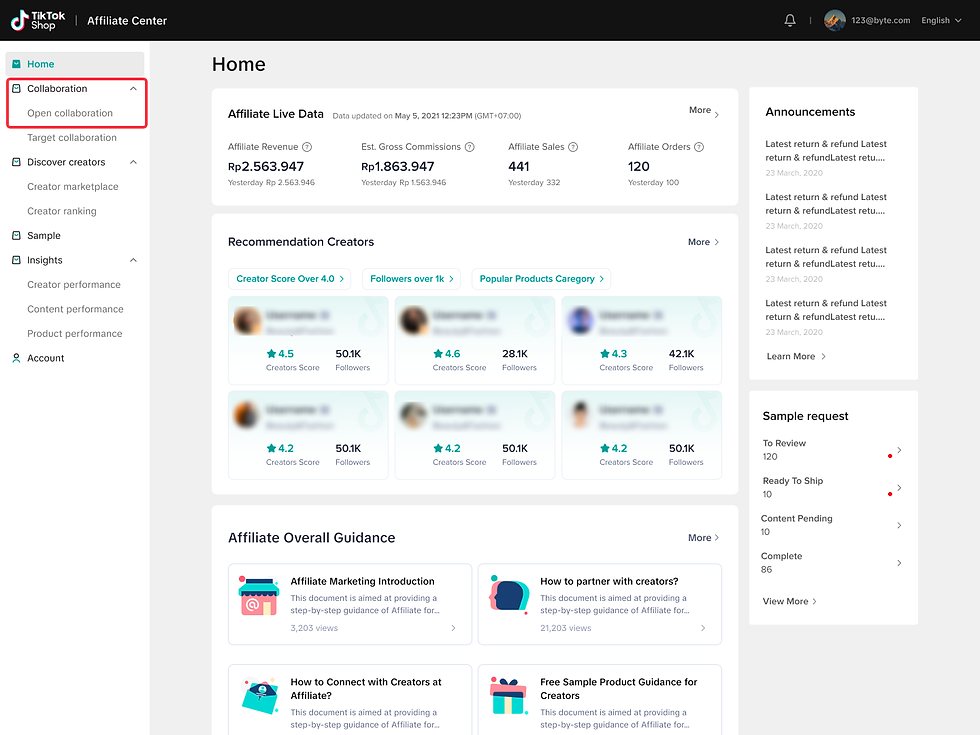The height and width of the screenshot is (735, 980).
Task: Open the English language dropdown
Action: pos(939,19)
